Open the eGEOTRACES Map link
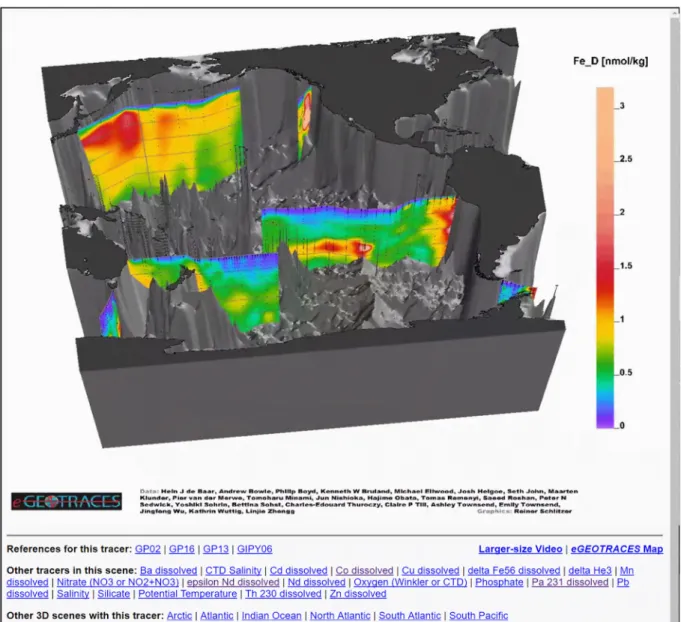This screenshot has width=681, height=622. click(x=617, y=549)
